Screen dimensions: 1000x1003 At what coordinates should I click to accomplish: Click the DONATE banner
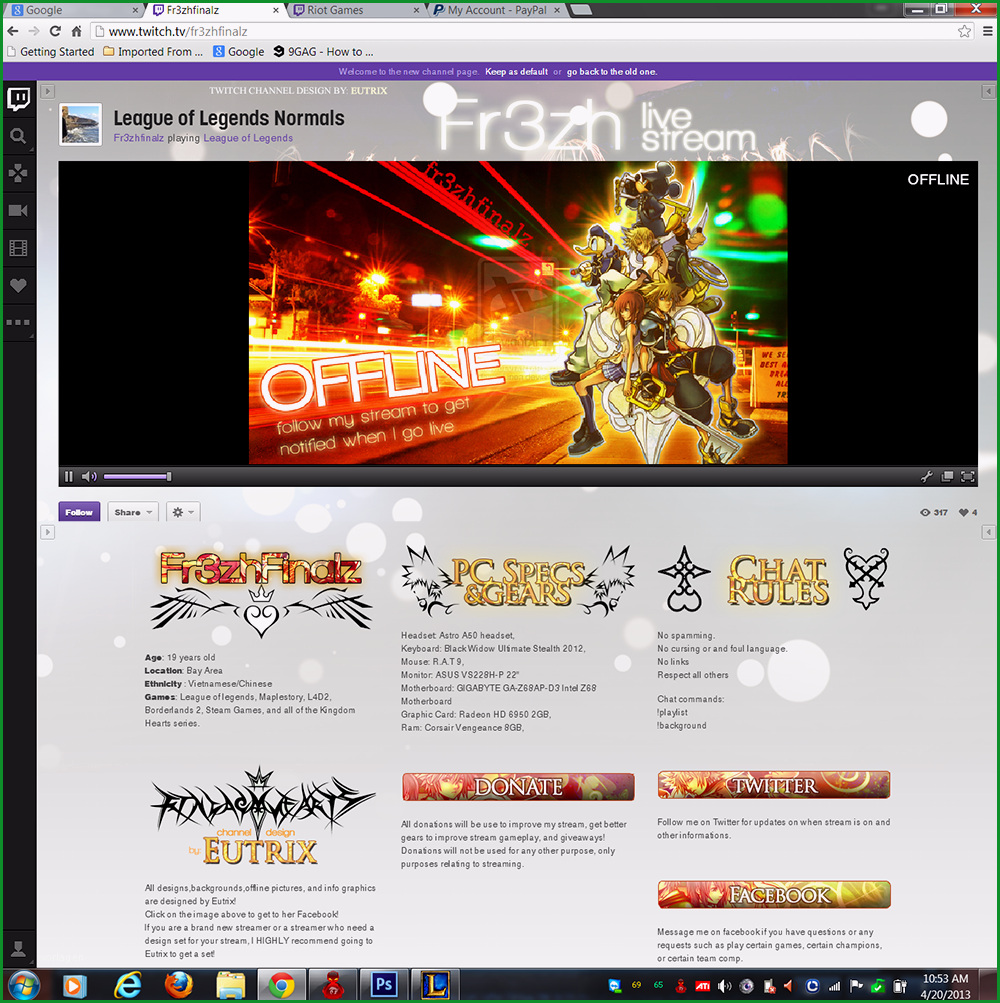tap(518, 787)
